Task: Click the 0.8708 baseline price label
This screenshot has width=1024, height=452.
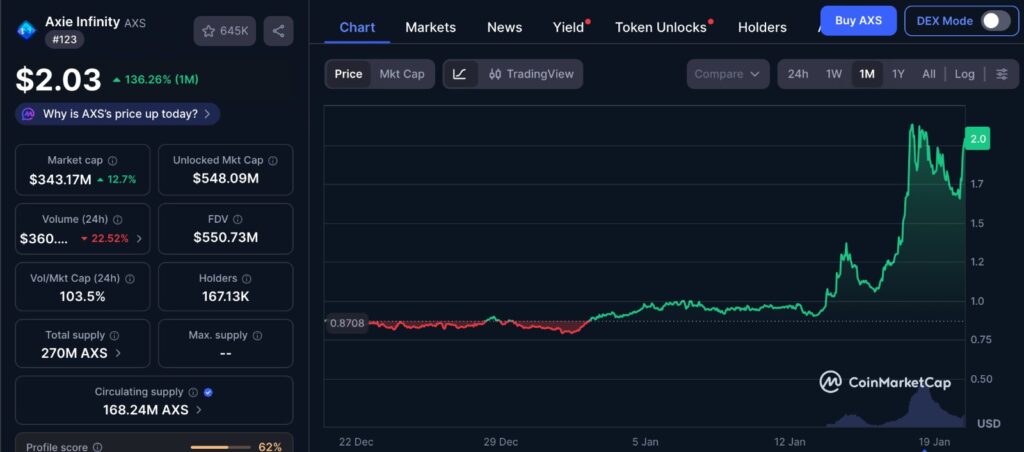Action: [346, 323]
